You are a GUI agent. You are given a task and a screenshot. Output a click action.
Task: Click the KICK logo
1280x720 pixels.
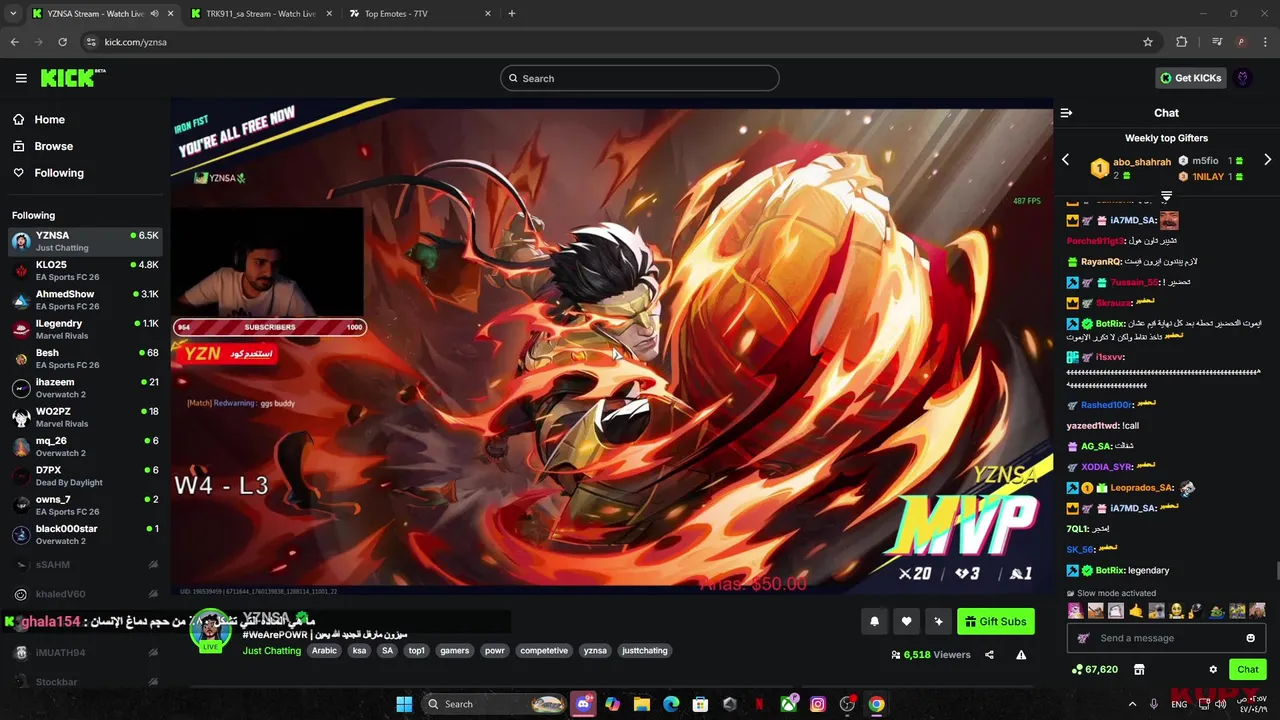point(73,78)
